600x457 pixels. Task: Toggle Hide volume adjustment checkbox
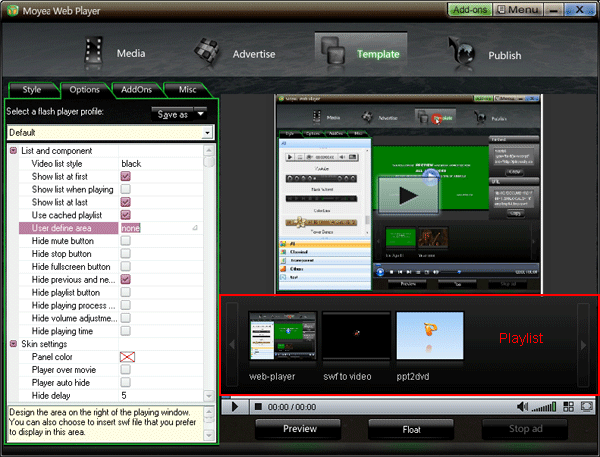click(126, 318)
